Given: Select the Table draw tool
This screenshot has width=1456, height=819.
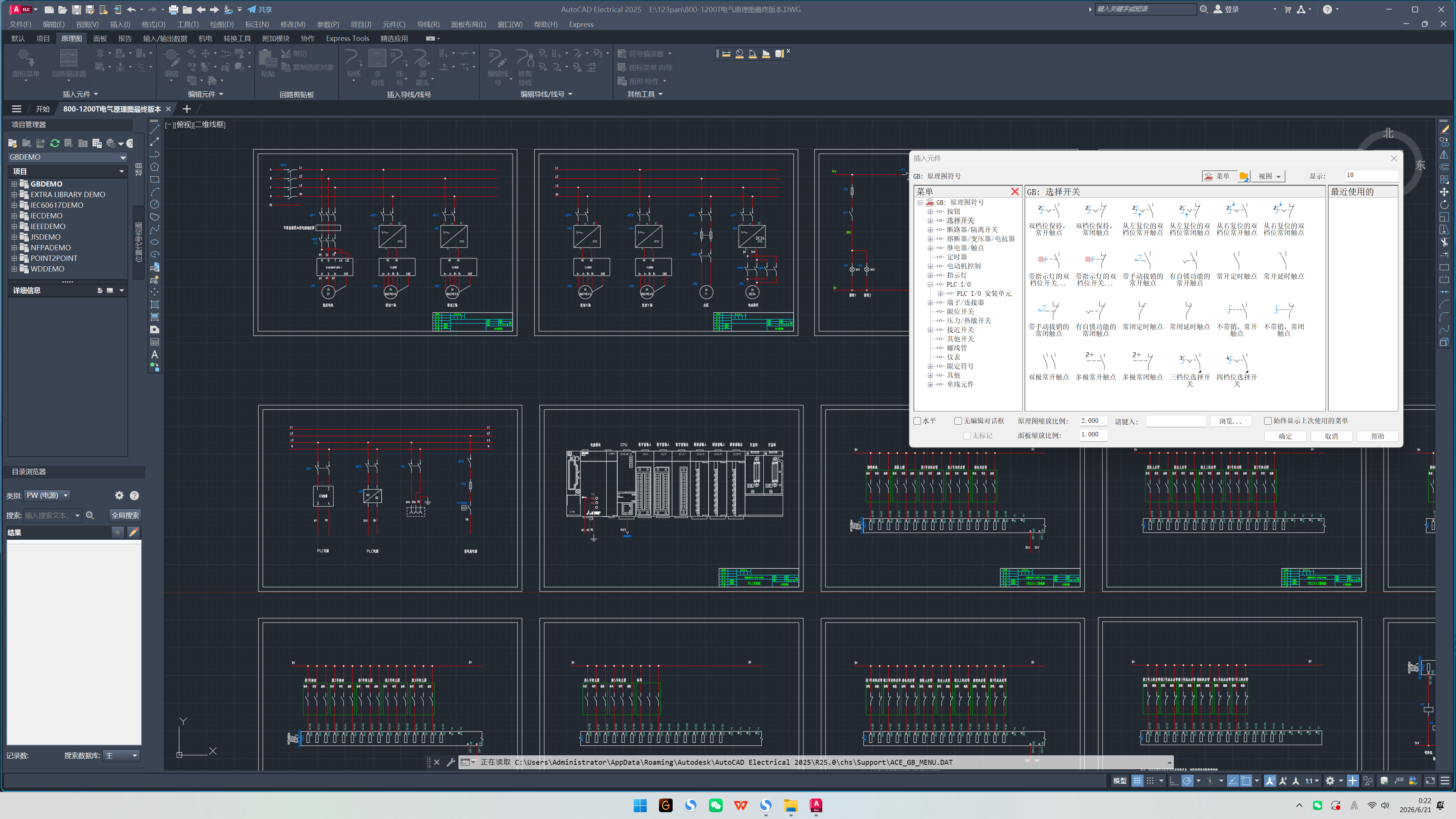Looking at the screenshot, I should 154,342.
